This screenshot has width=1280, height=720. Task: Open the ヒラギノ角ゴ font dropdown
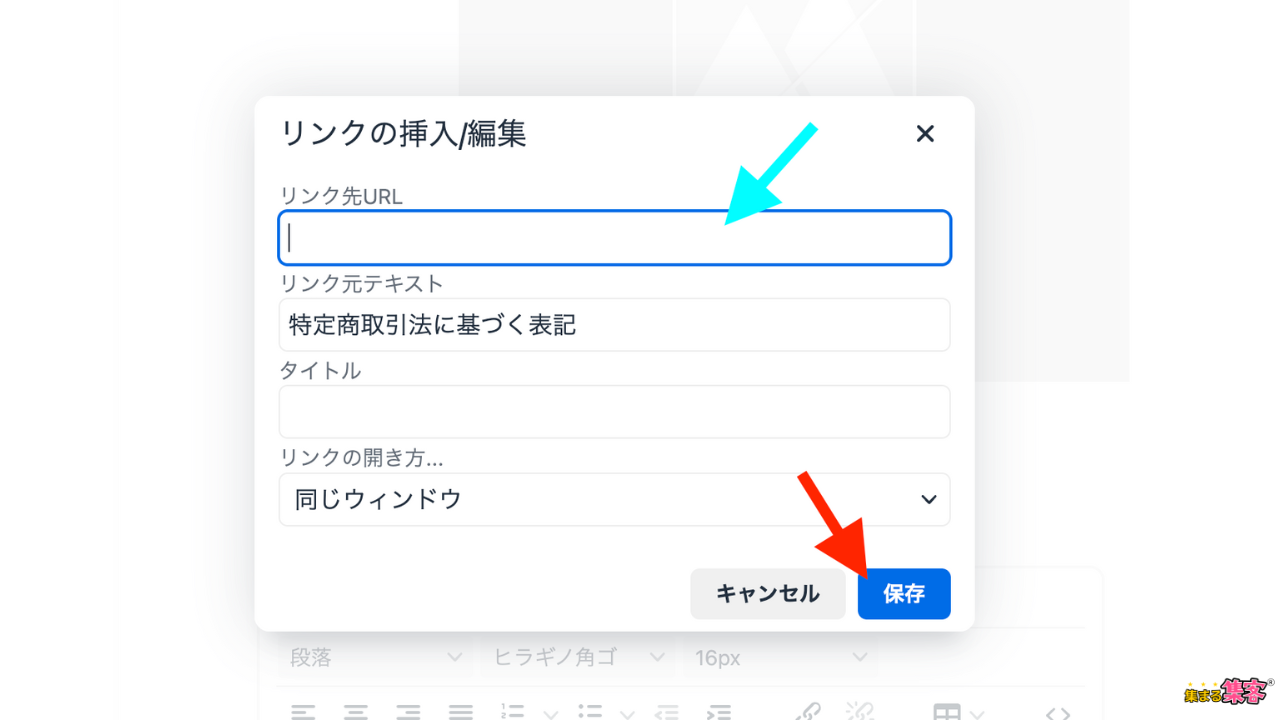pos(576,657)
